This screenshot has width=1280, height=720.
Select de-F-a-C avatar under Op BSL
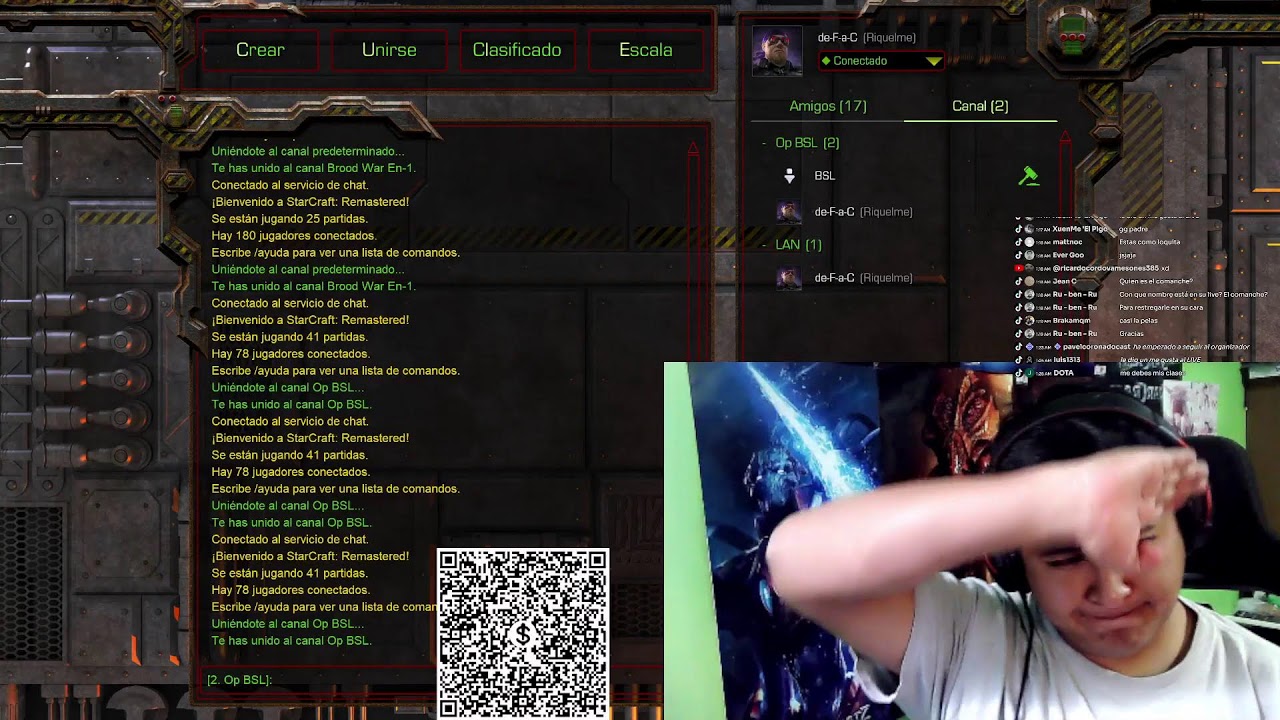pos(789,211)
